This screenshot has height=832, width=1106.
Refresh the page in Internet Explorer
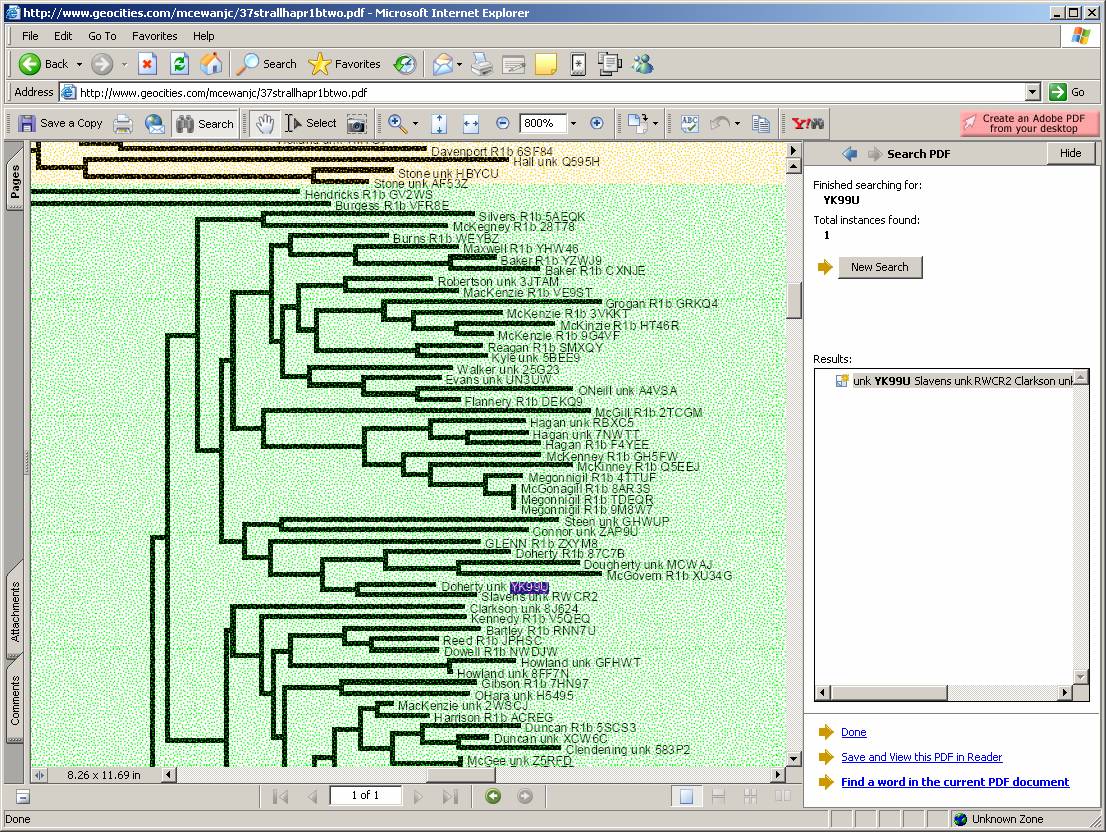180,64
